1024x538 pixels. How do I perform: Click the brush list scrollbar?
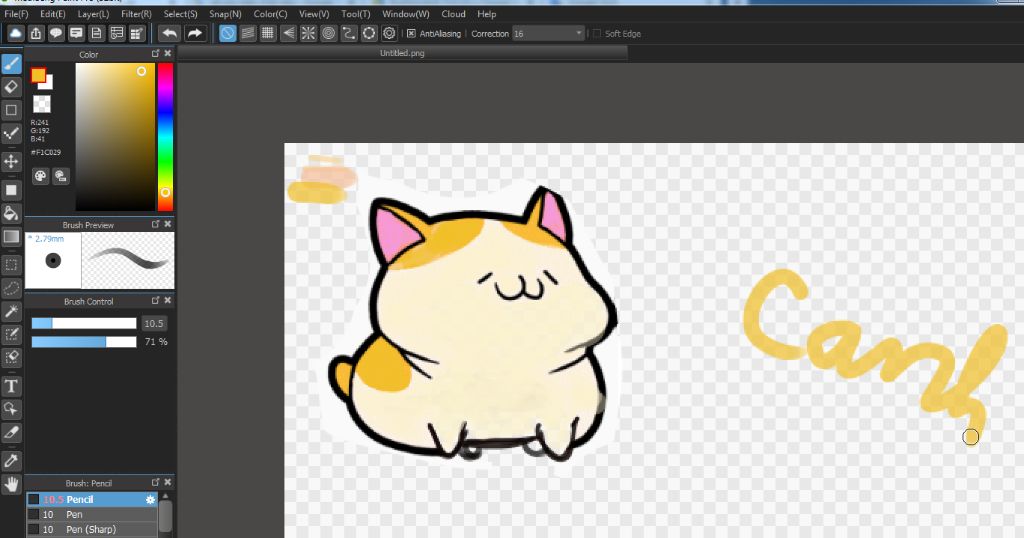point(166,516)
